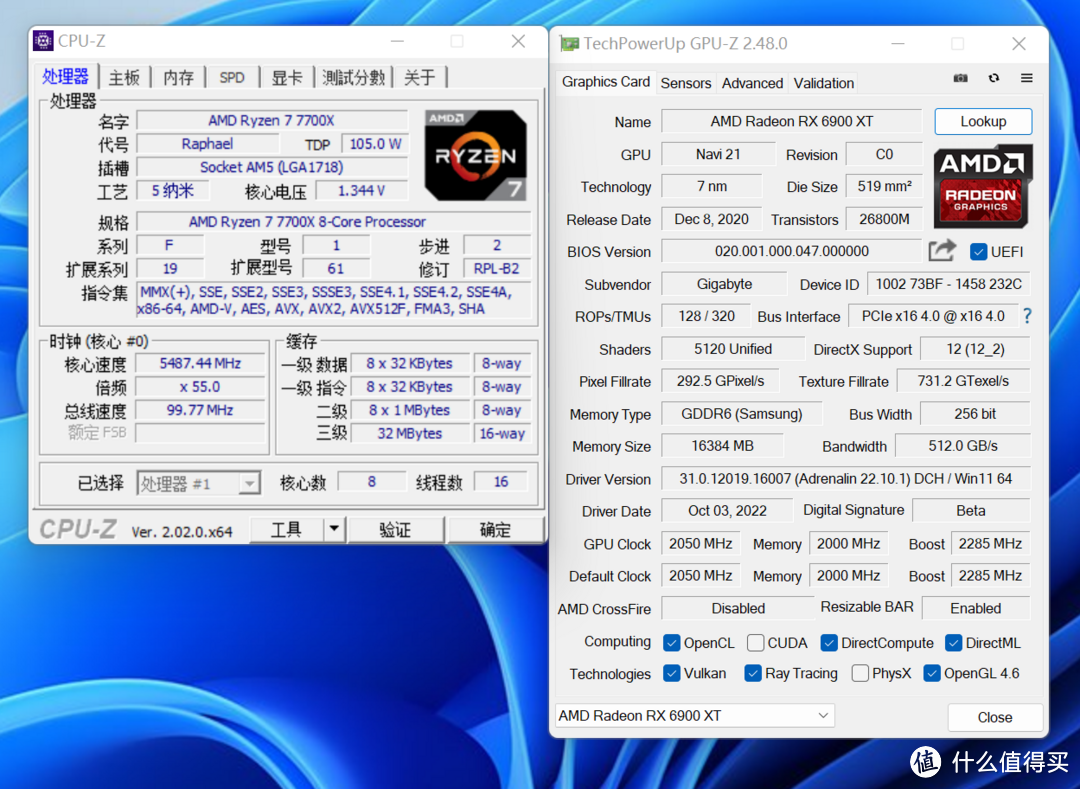Image resolution: width=1080 pixels, height=789 pixels.
Task: Click the GPU-Z screenshot camera icon
Action: coord(960,78)
